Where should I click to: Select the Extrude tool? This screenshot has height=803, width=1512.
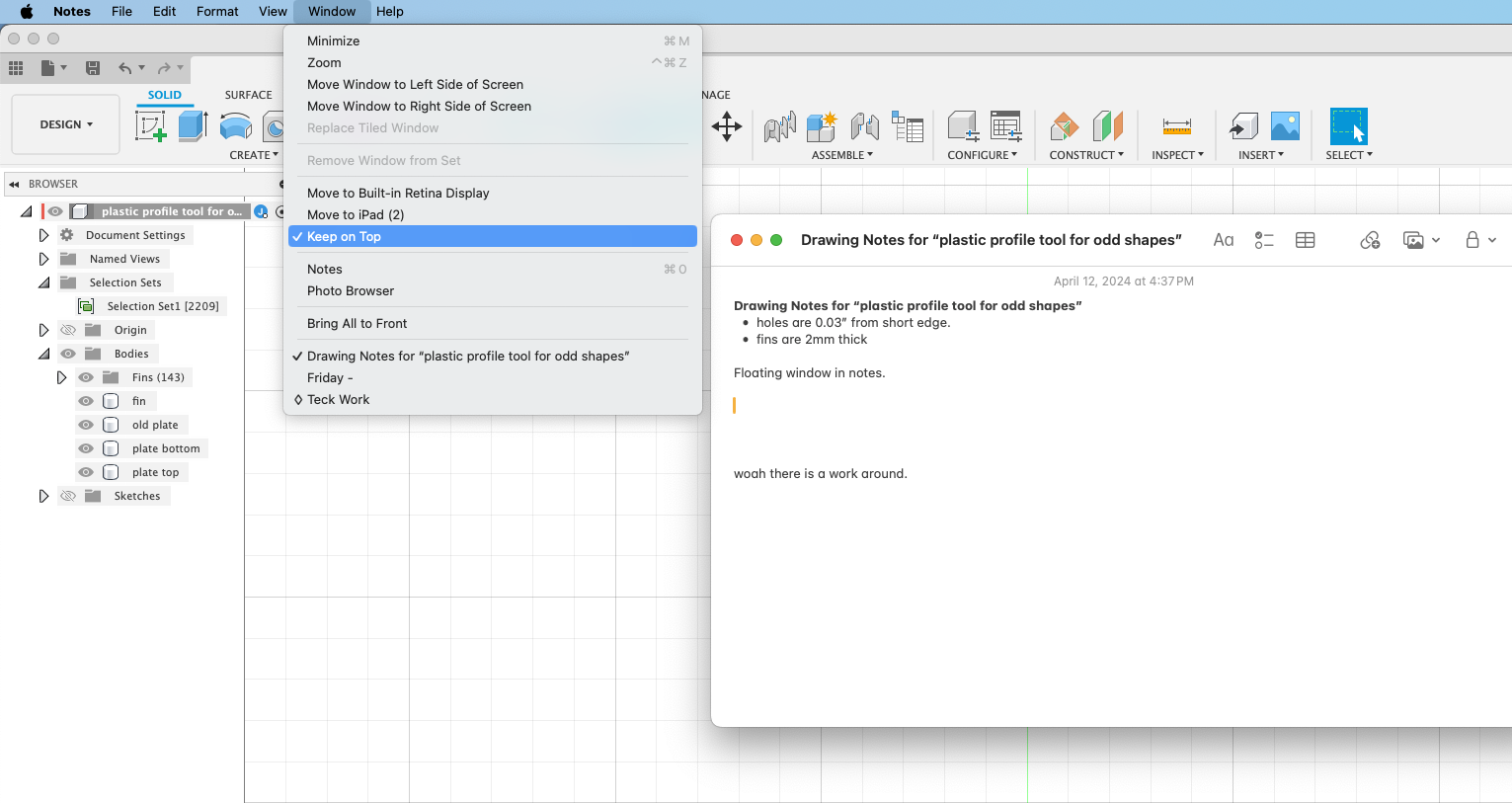coord(193,126)
